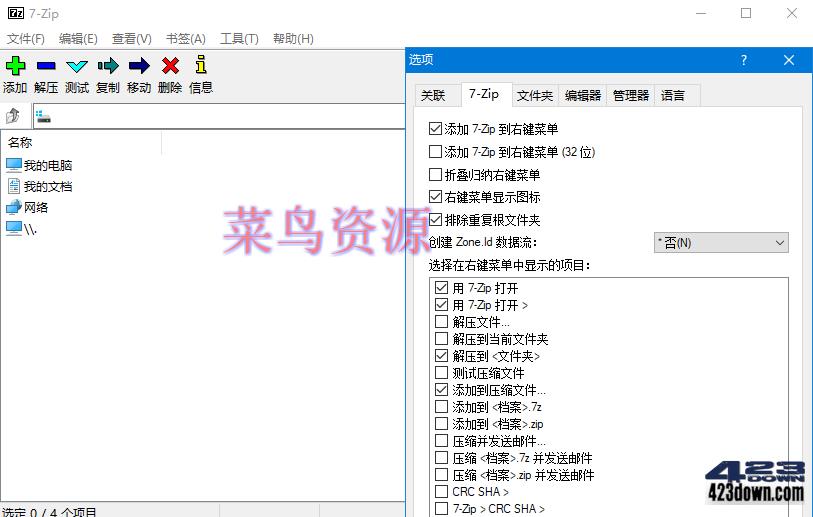Enable 折叠归纳右键菜单 checkbox
Viewport: 813px width, 517px height.
point(436,174)
